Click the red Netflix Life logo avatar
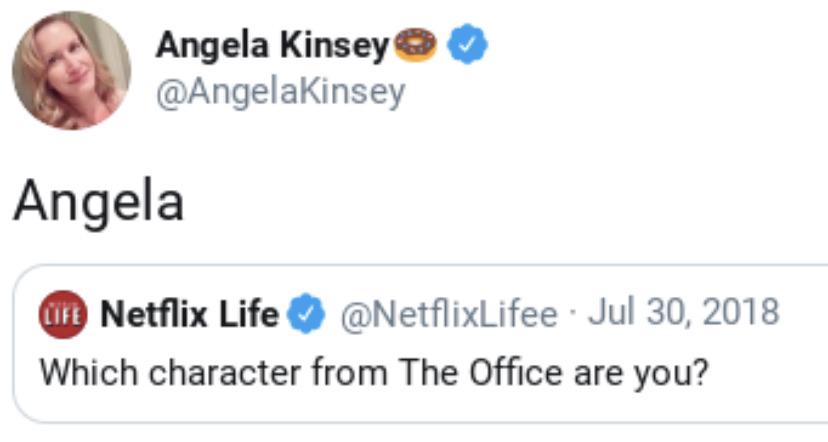 click(62, 315)
